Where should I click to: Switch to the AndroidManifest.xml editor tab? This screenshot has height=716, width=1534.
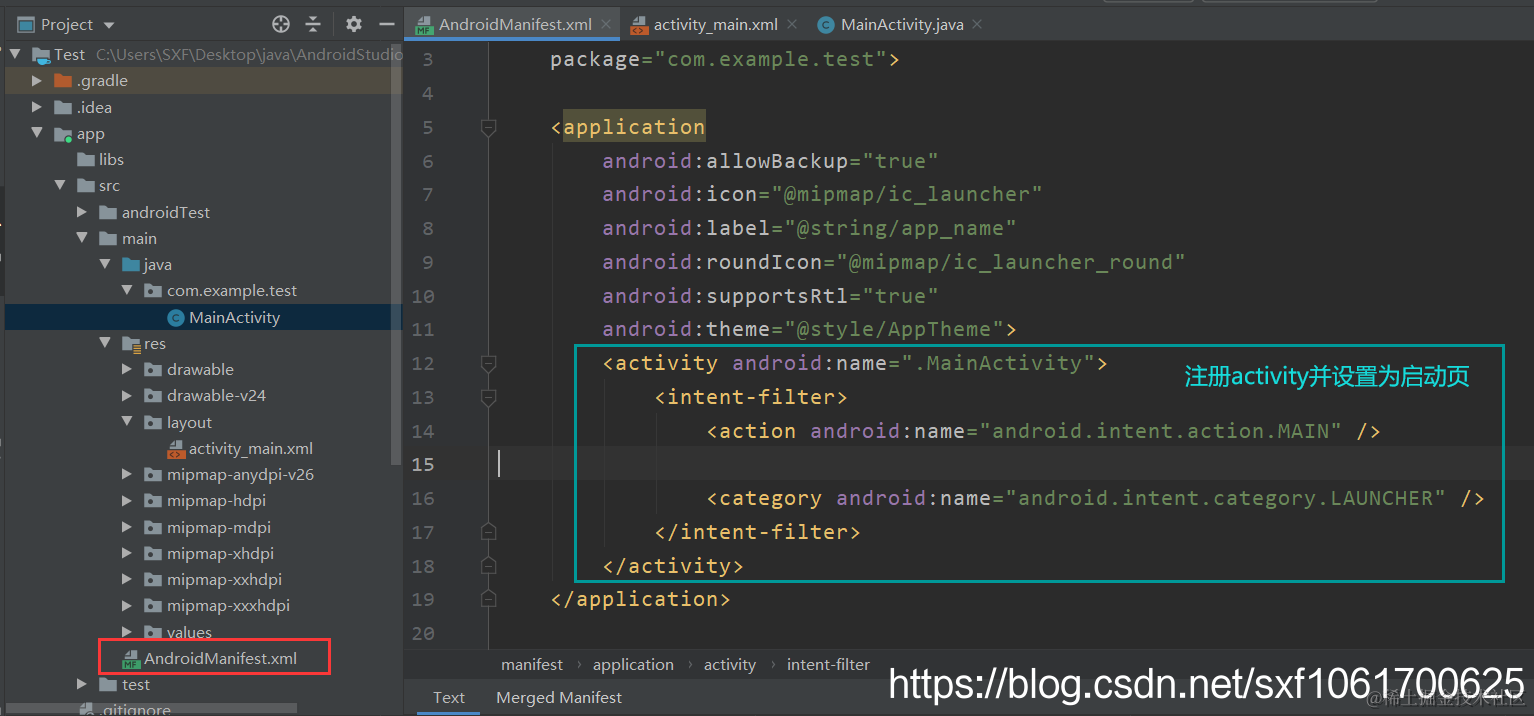pyautogui.click(x=514, y=24)
